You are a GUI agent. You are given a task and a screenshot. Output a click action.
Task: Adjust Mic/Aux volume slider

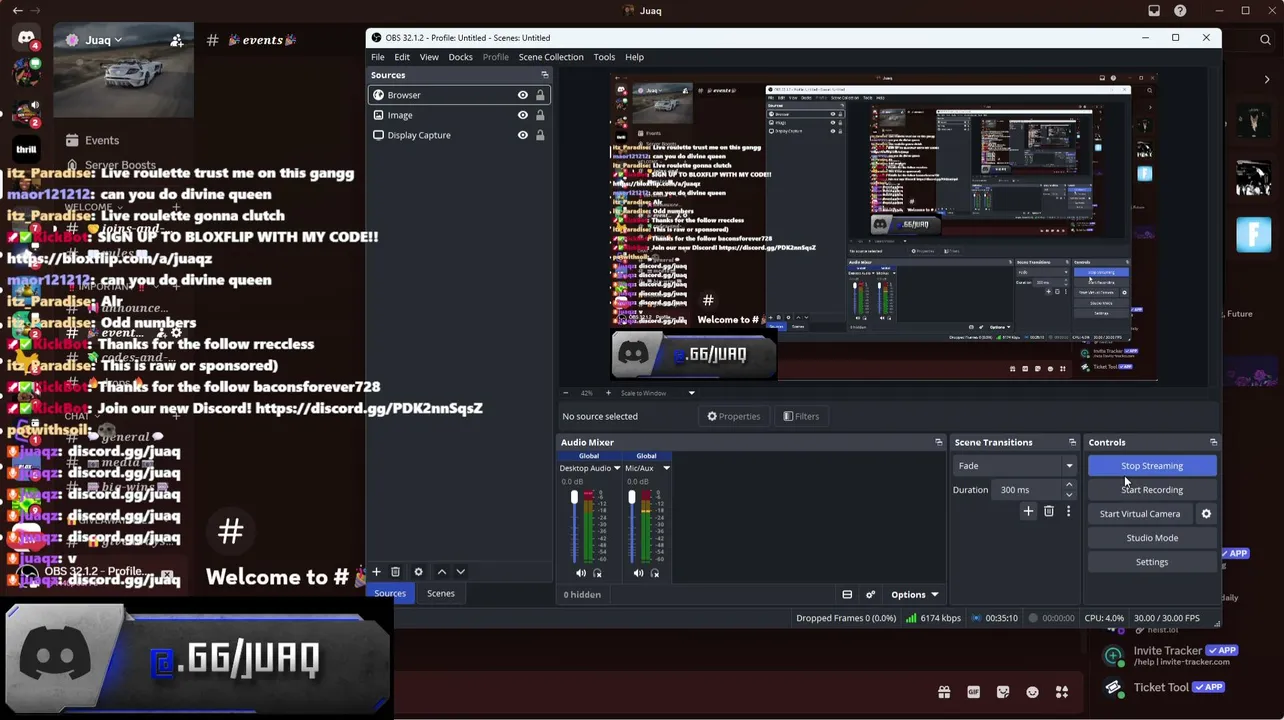click(x=631, y=498)
